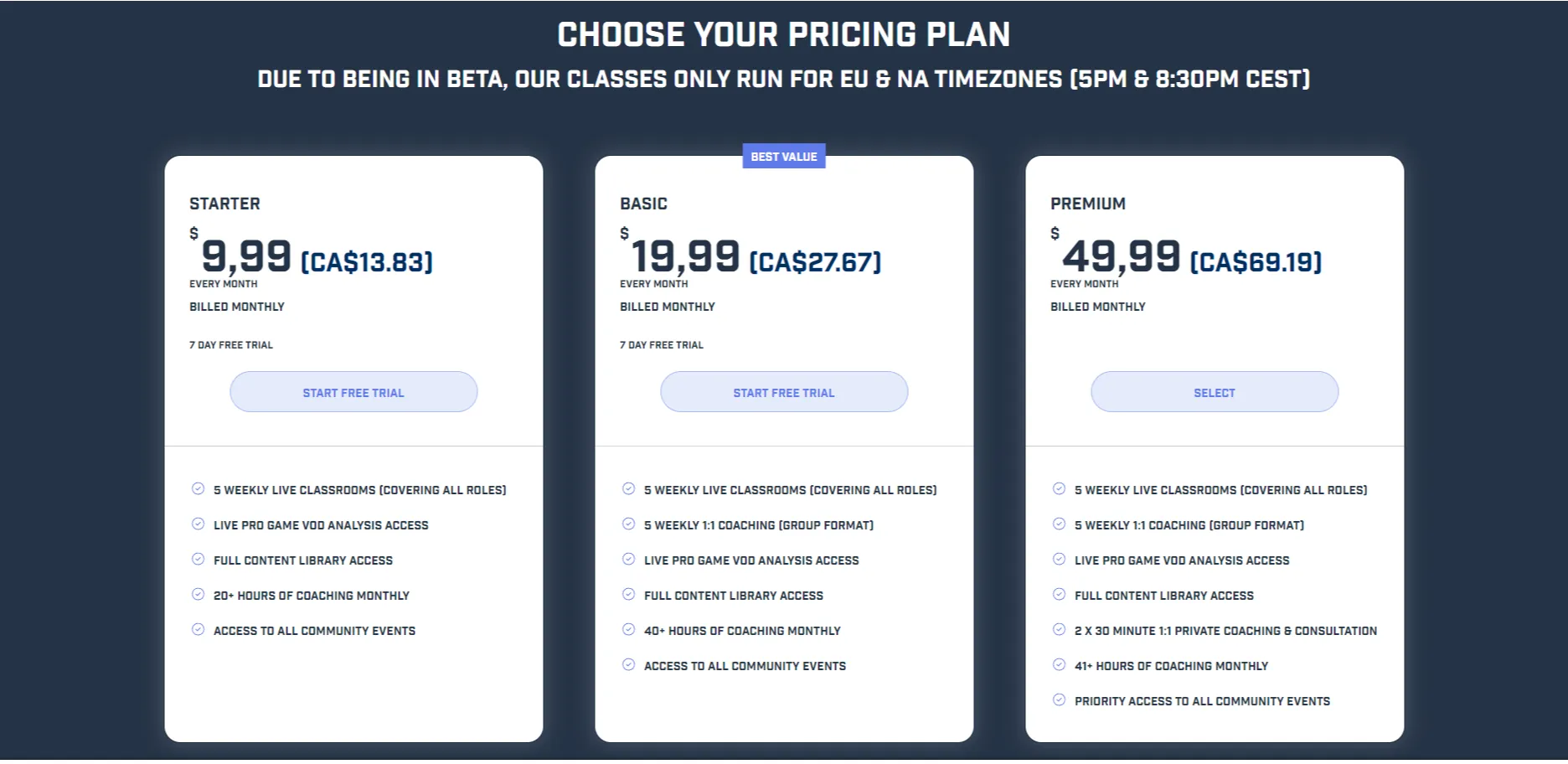Click checkmark icon beside Starter's 20+ hours coaching
This screenshot has width=1568, height=764.
pyautogui.click(x=198, y=595)
